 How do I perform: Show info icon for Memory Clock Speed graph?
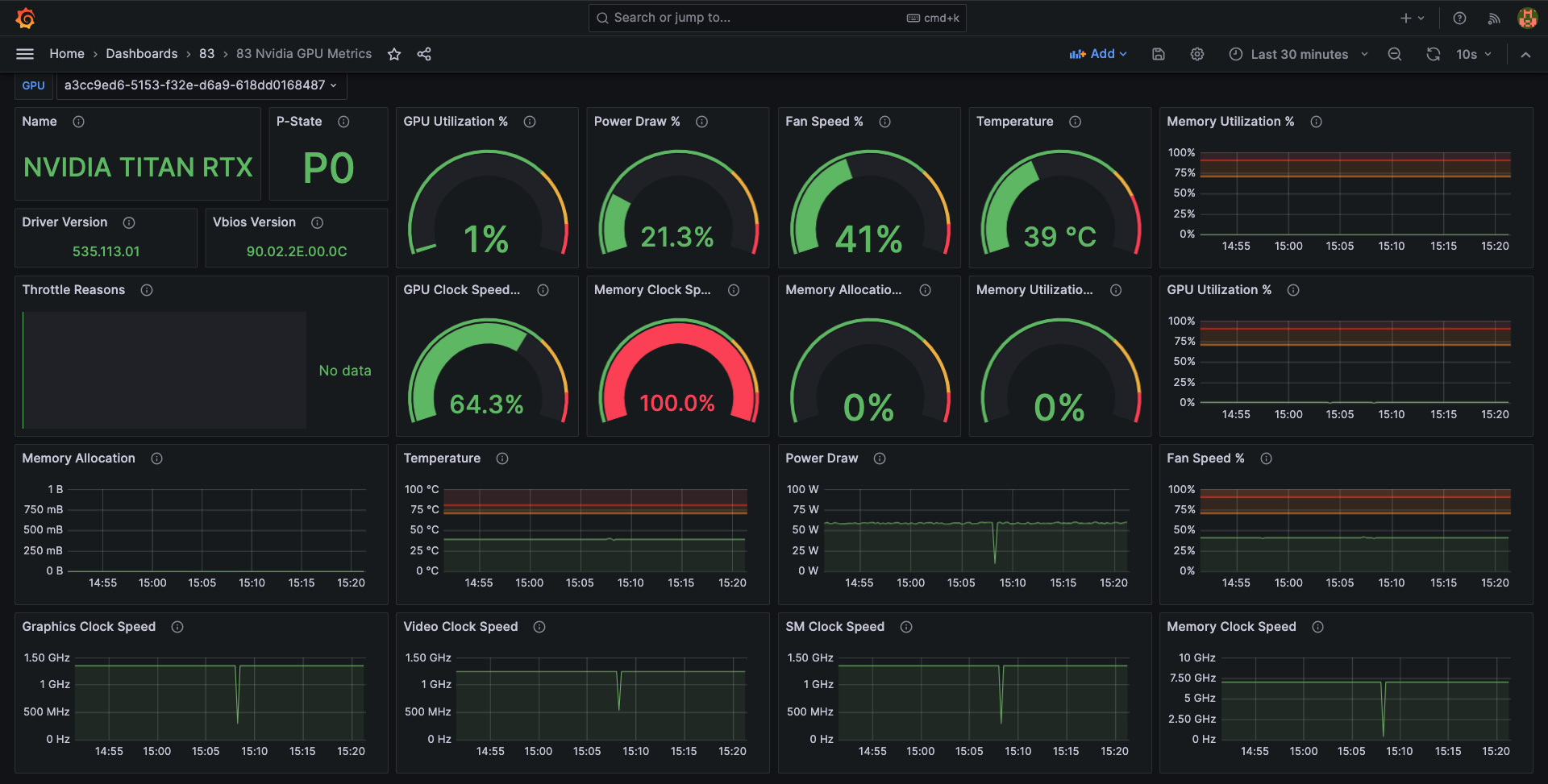point(1318,627)
